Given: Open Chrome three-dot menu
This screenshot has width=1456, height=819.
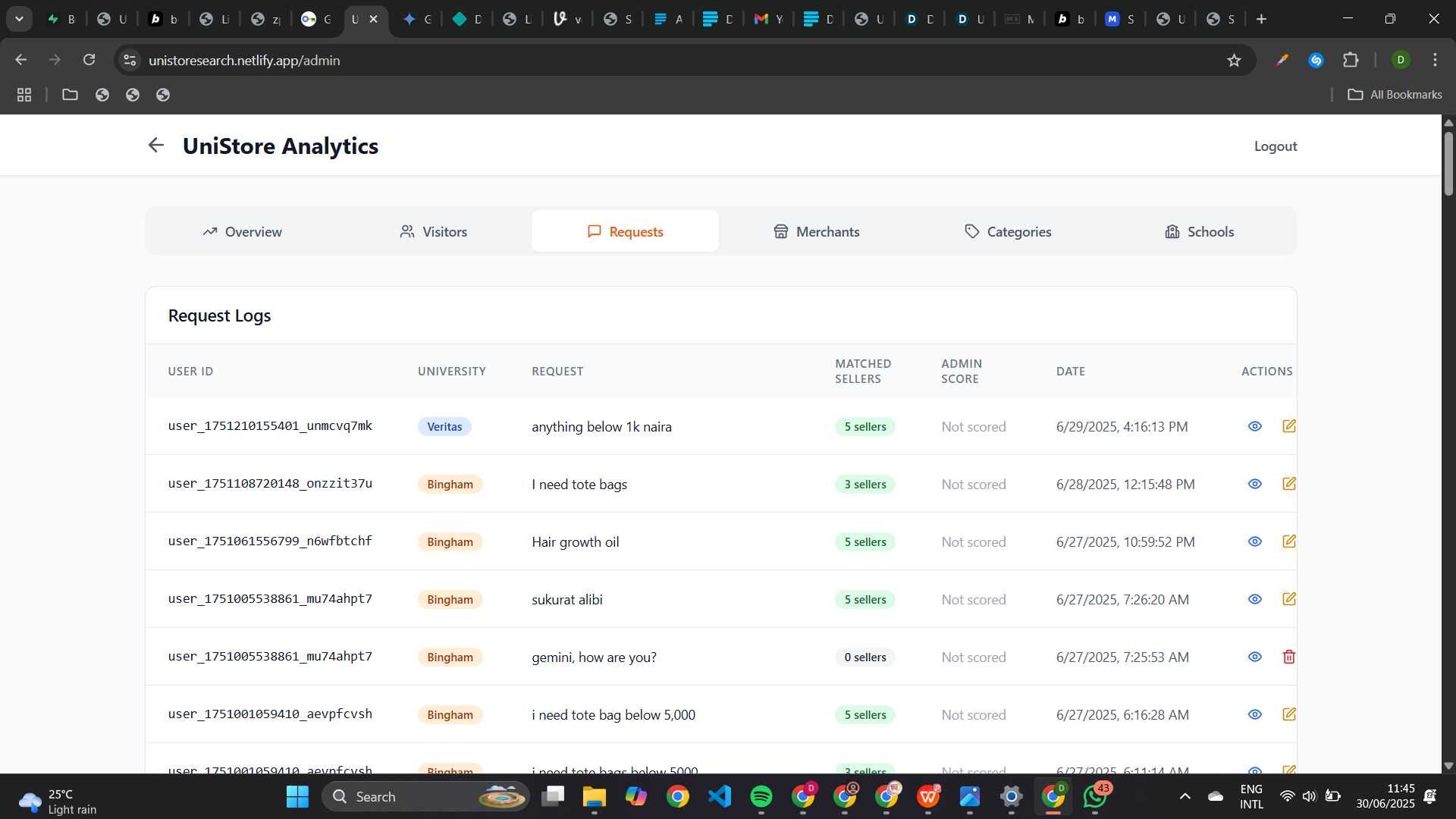Looking at the screenshot, I should click(1435, 60).
